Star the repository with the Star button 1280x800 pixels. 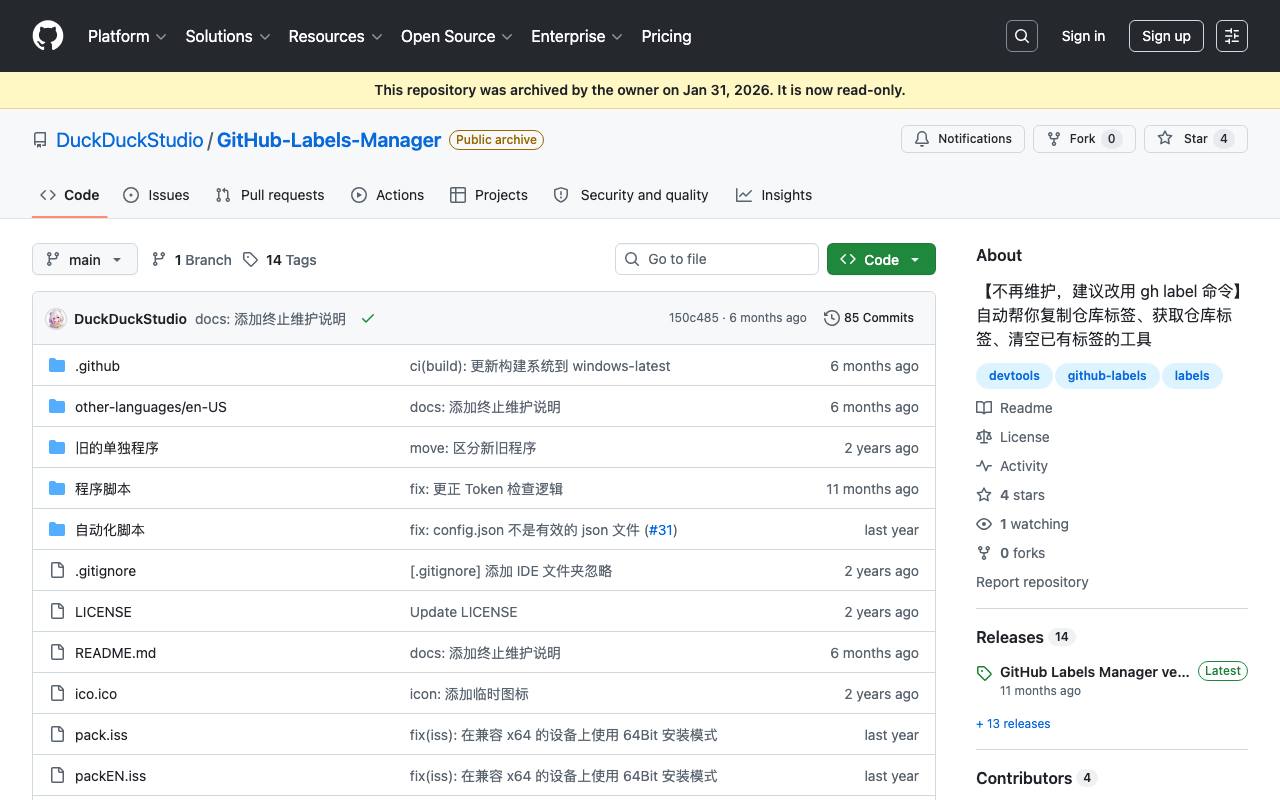coord(1196,139)
